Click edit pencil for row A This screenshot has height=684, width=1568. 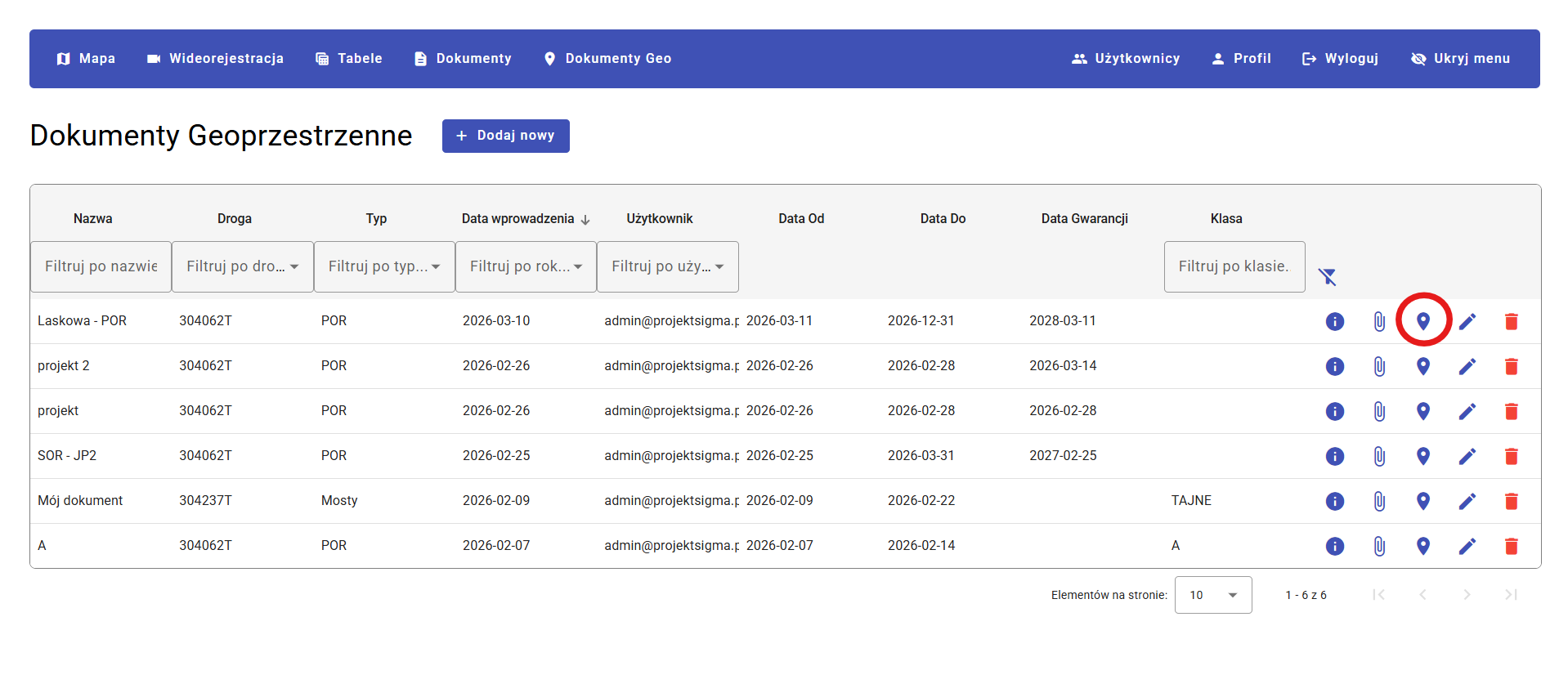point(1467,546)
